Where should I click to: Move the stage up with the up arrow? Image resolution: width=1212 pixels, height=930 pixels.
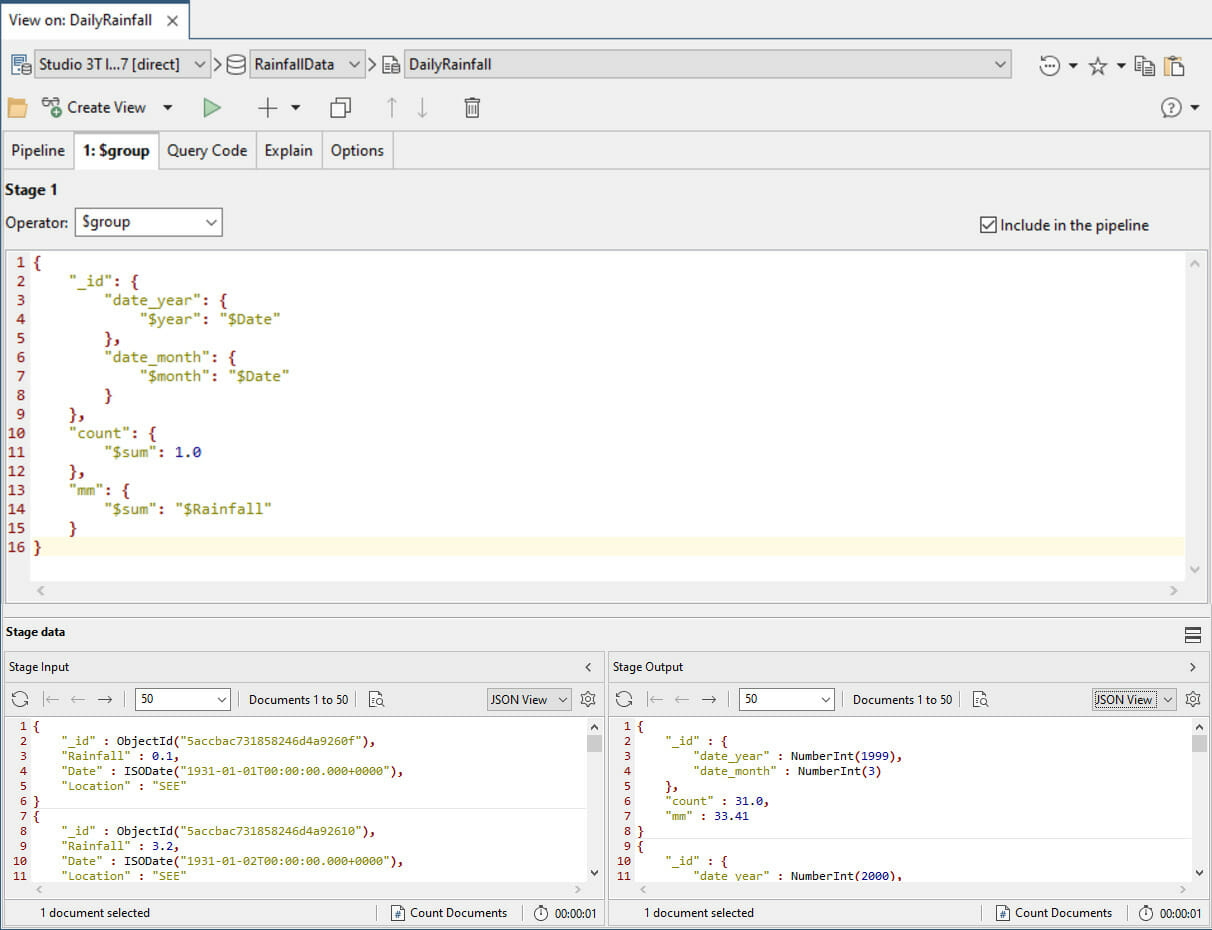click(x=391, y=108)
